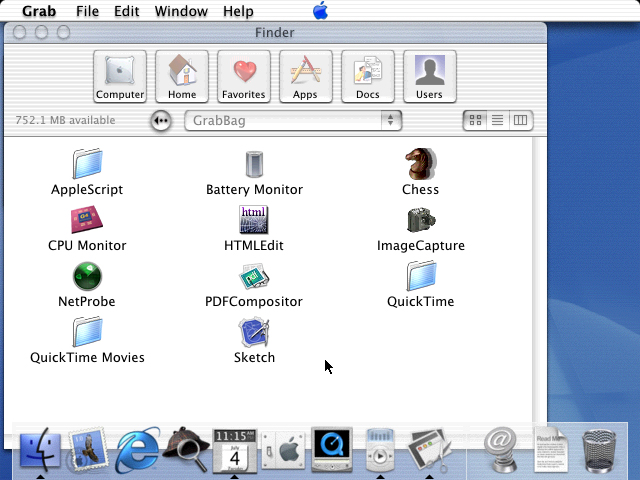Open QuickTime Movies folder

coord(87,332)
